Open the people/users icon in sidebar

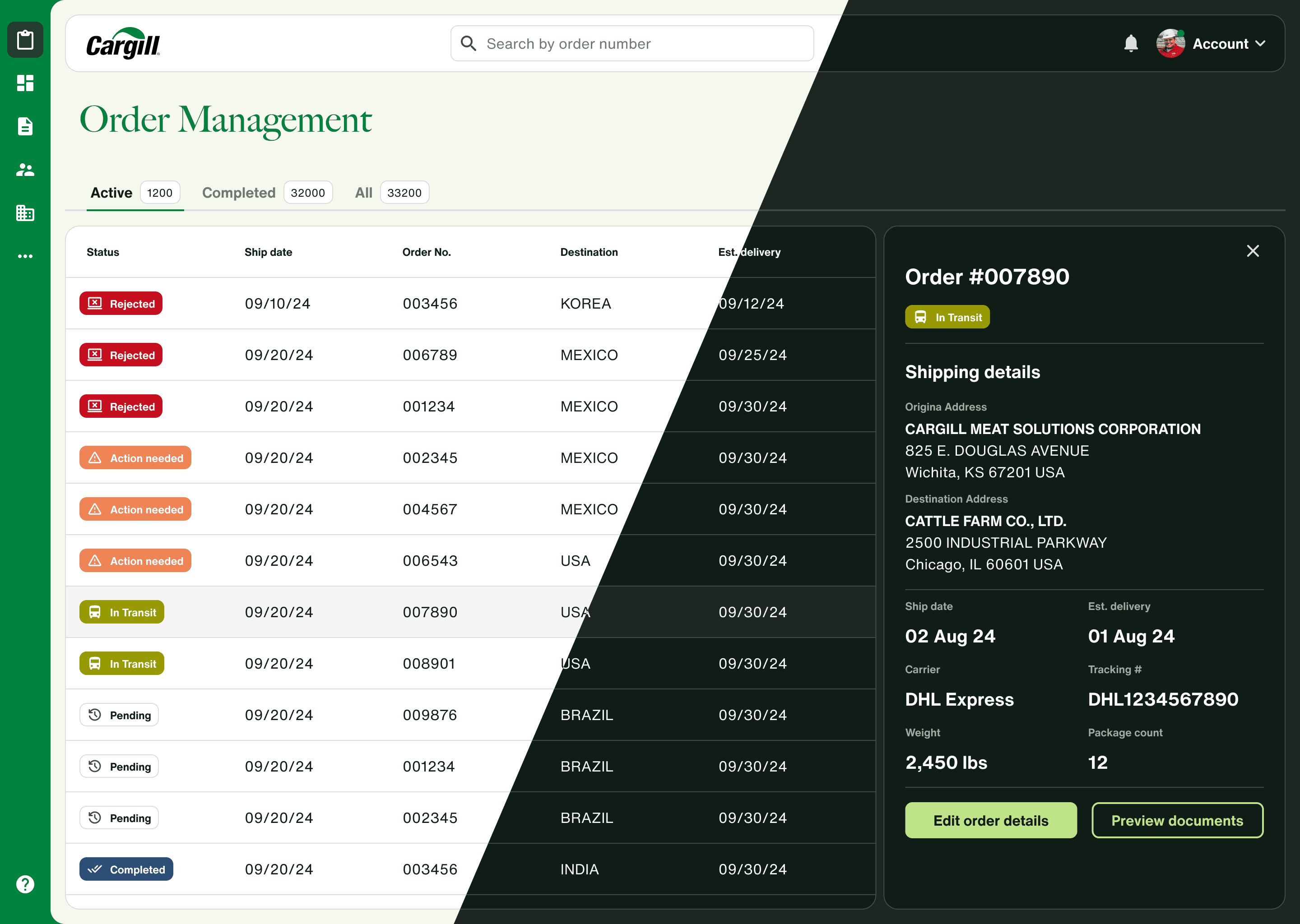click(25, 170)
